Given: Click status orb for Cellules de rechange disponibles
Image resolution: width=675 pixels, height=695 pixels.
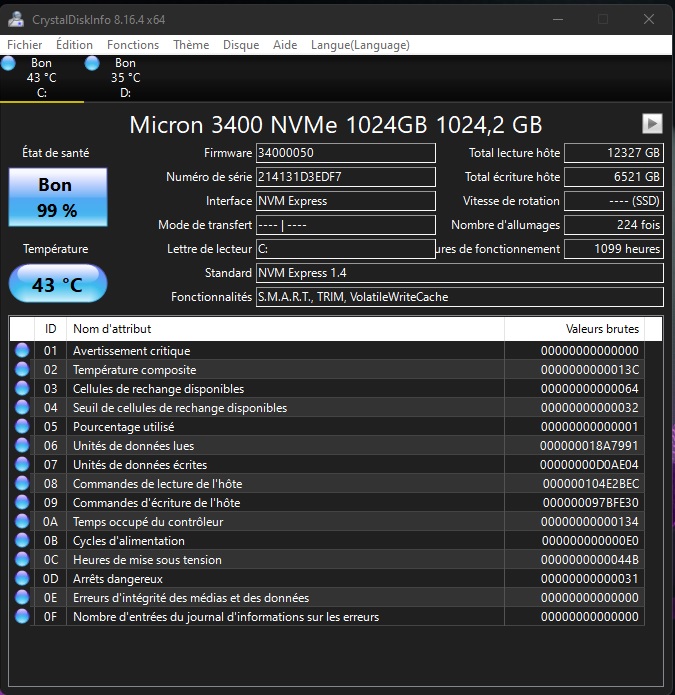Looking at the screenshot, I should click(x=22, y=388).
